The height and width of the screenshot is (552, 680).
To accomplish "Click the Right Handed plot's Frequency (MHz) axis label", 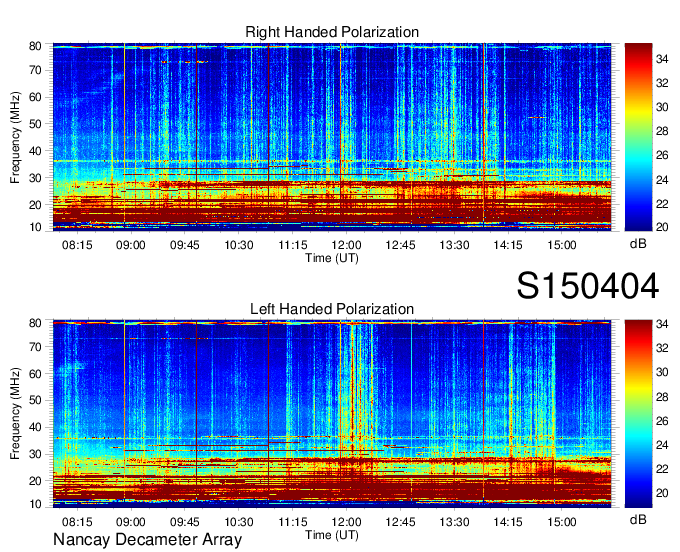I will pyautogui.click(x=15, y=137).
